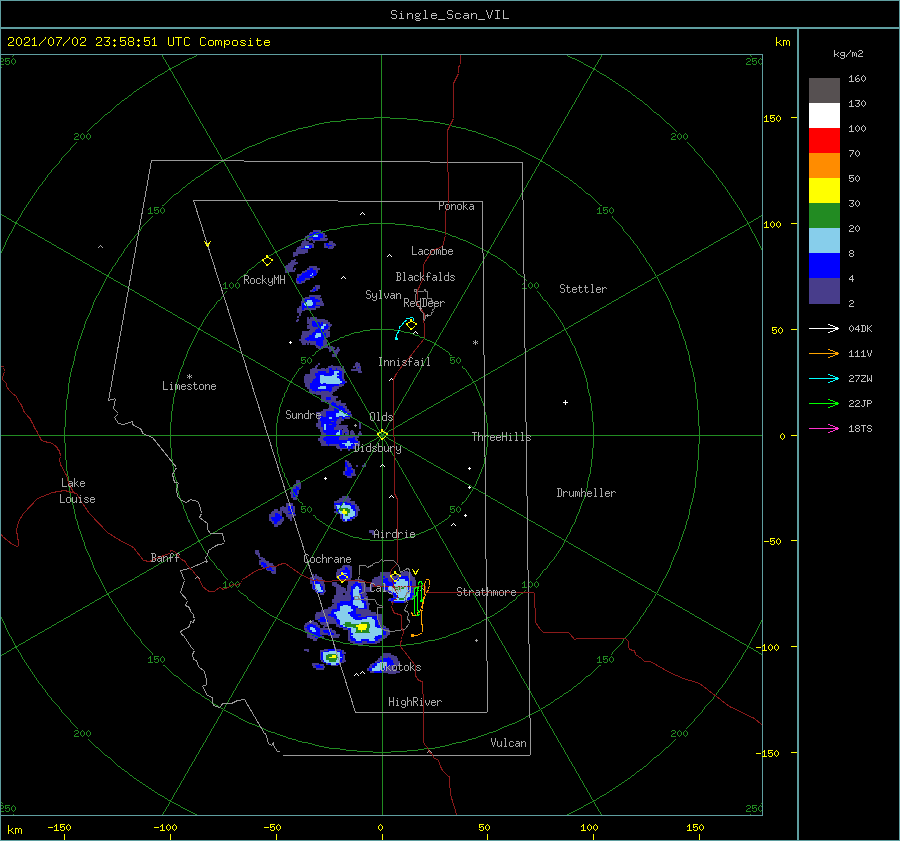
Task: Click the storm cell north of Airdrie
Action: pyautogui.click(x=346, y=510)
